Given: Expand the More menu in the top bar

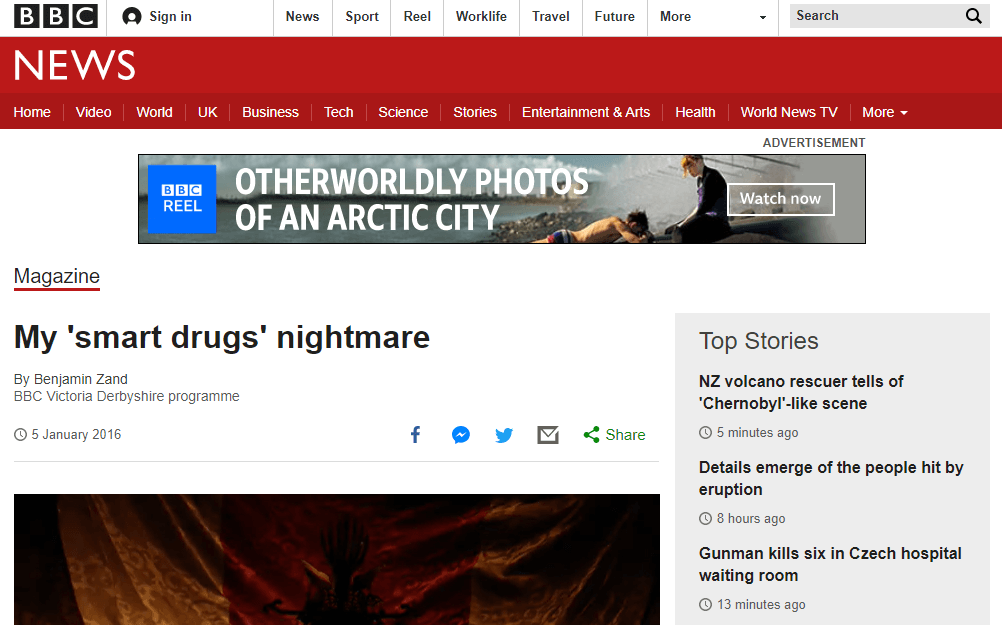Looking at the screenshot, I should click(674, 16).
